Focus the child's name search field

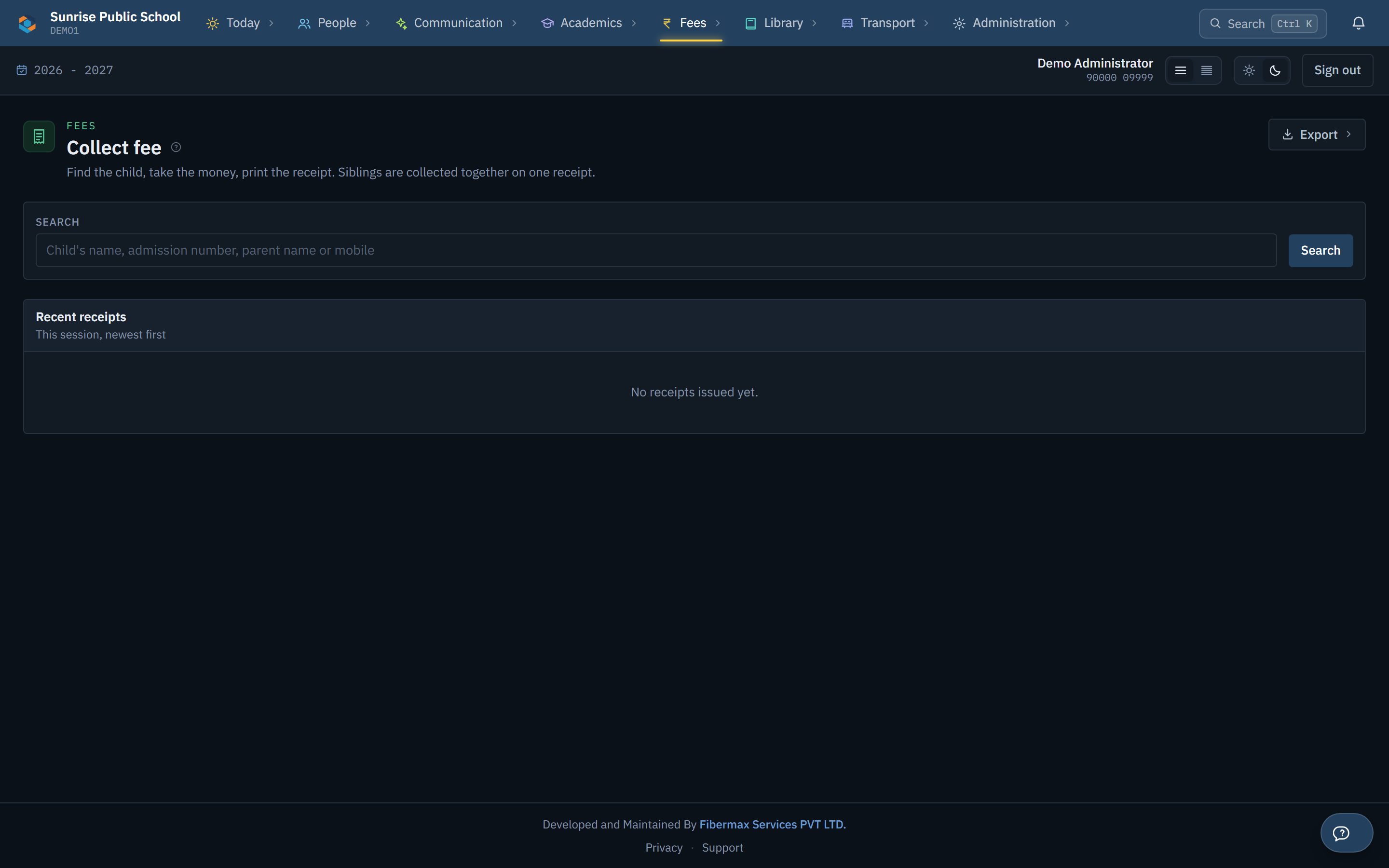click(656, 250)
